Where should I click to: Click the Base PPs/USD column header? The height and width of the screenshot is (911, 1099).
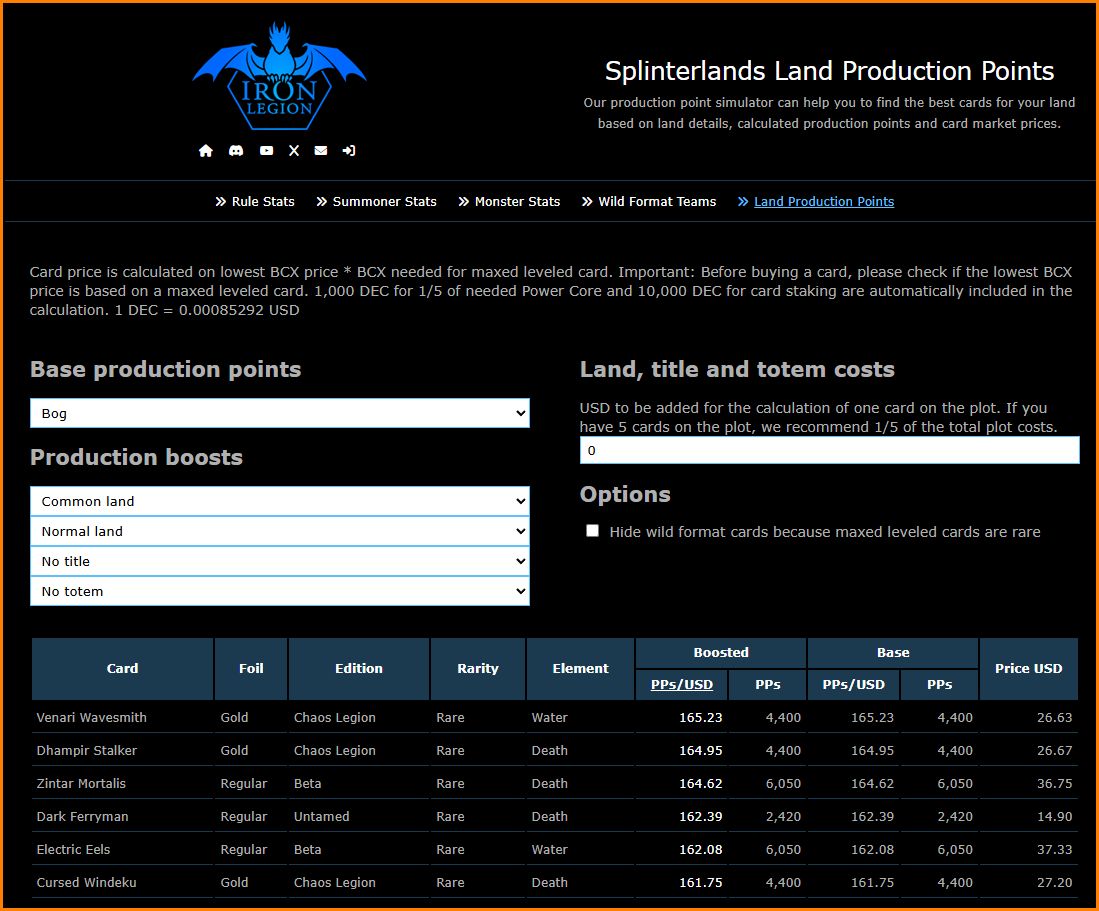853,685
